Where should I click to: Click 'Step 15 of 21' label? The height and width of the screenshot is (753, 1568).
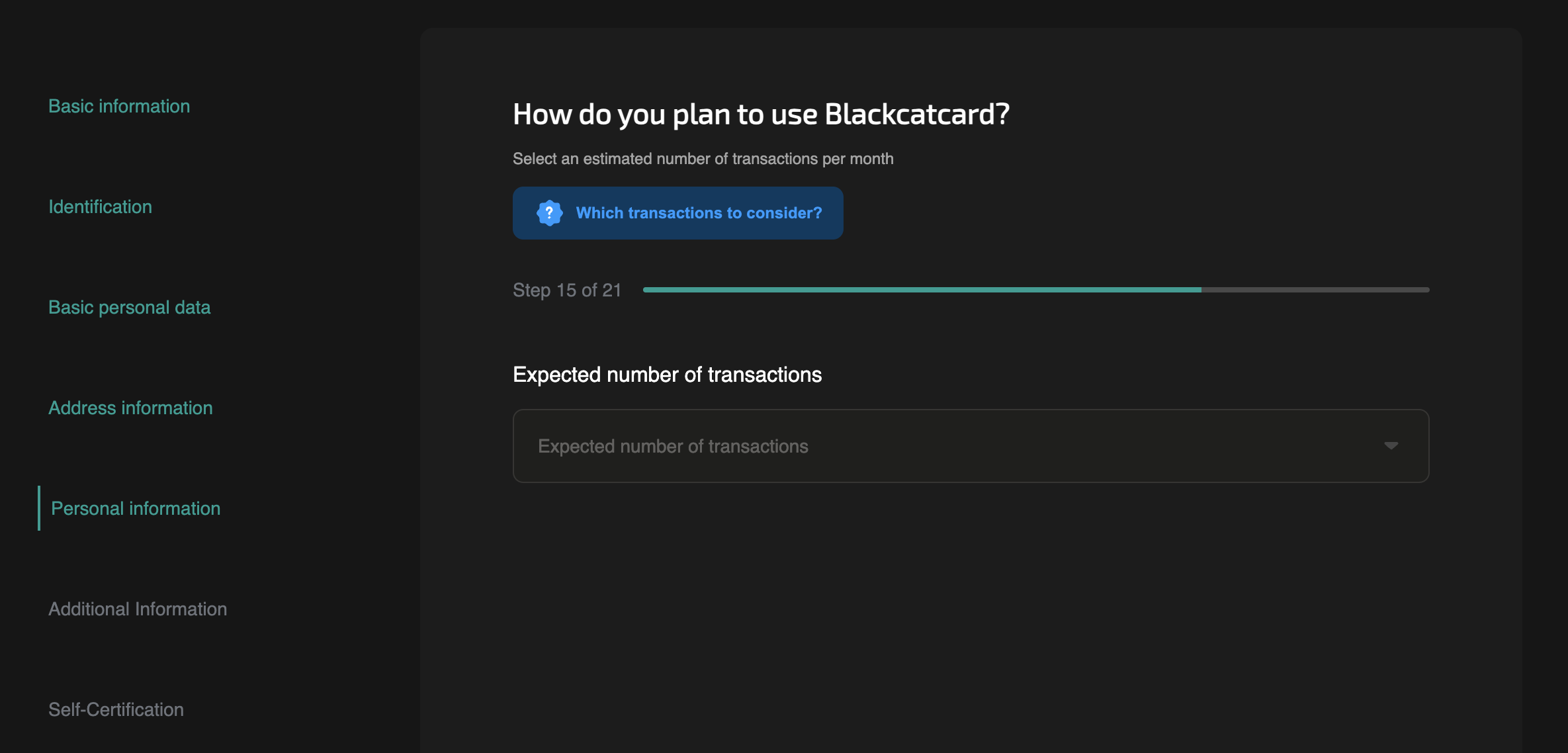[x=567, y=290]
